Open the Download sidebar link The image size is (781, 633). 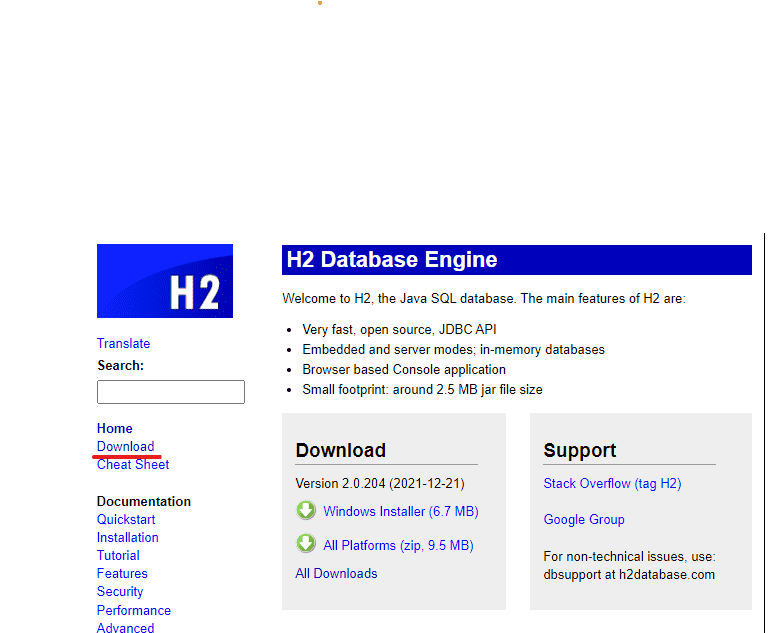click(126, 447)
